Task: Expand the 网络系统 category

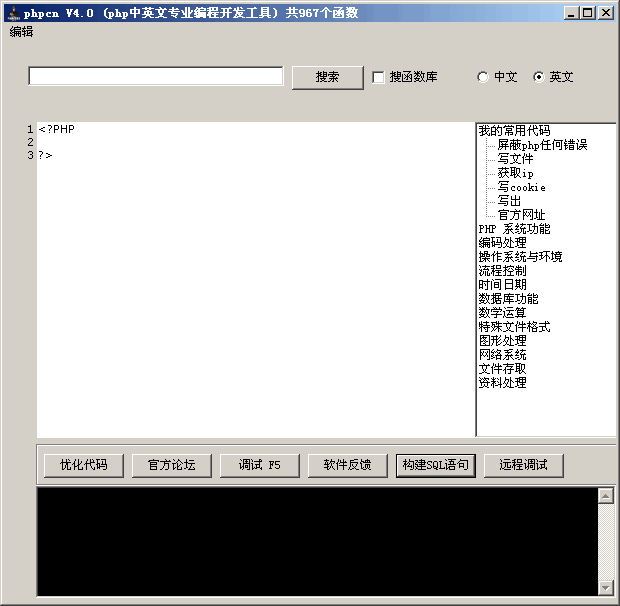Action: pos(502,355)
